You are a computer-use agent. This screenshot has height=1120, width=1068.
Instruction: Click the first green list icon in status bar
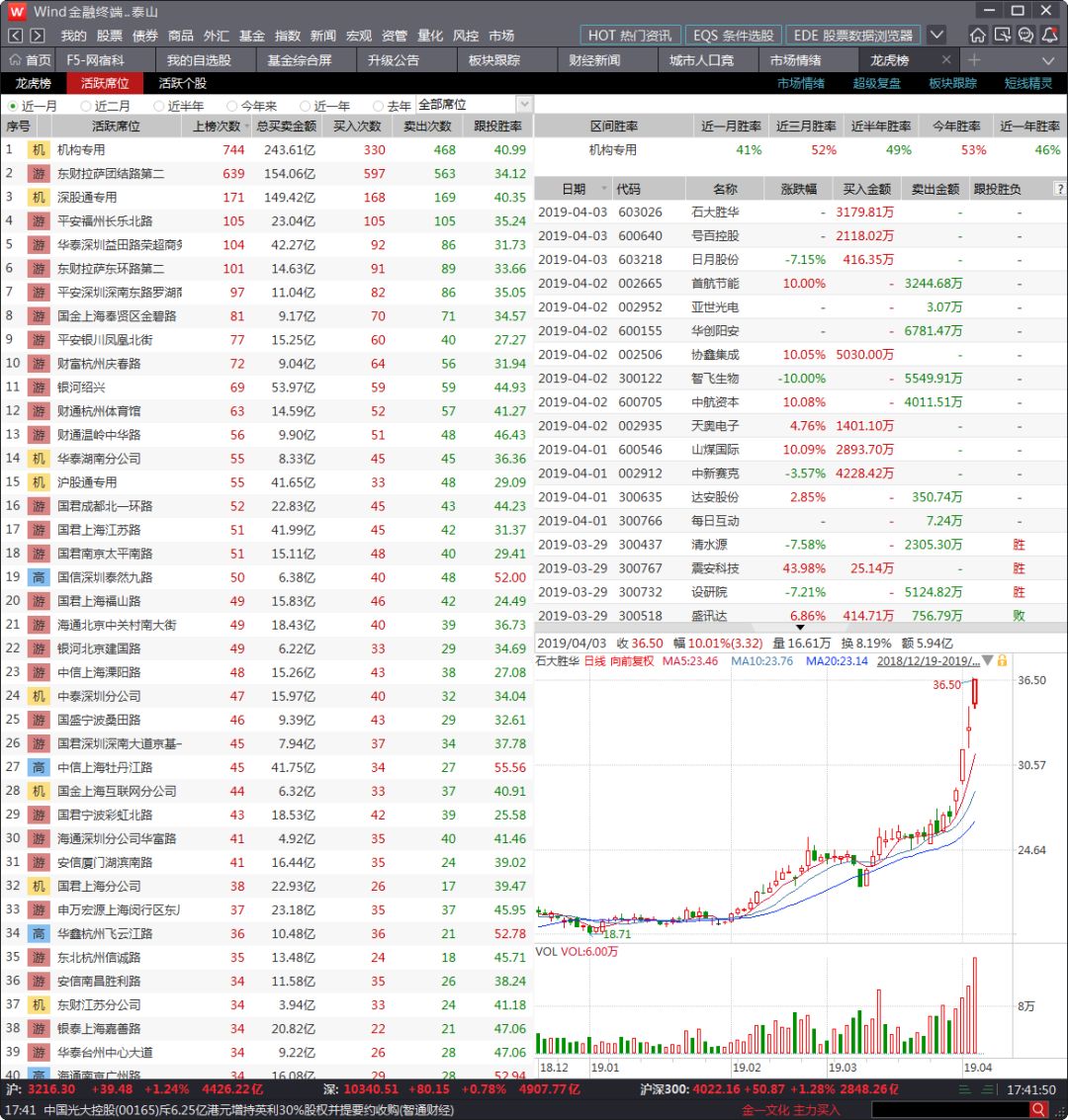[x=965, y=1090]
